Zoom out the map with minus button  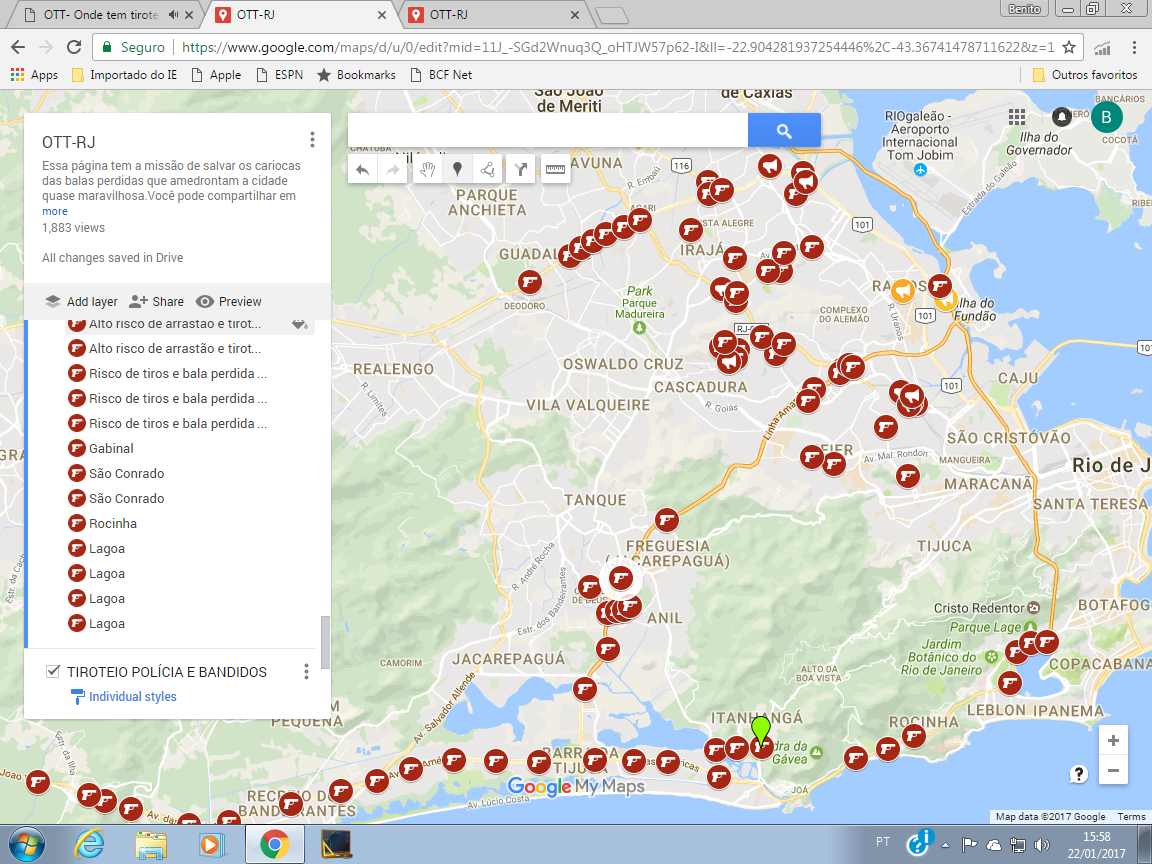coord(1113,770)
